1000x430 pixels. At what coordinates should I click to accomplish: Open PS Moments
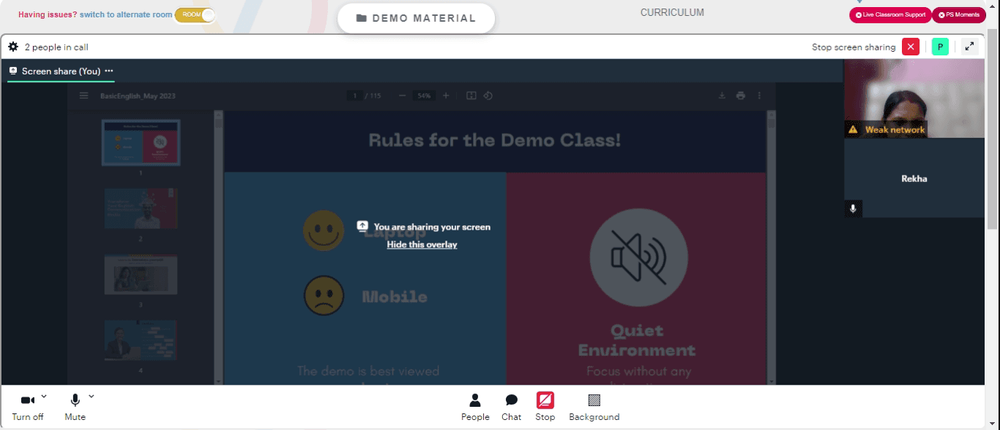tap(959, 15)
